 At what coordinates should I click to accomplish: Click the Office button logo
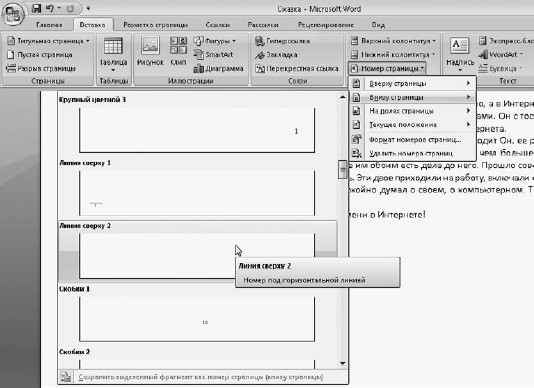pyautogui.click(x=13, y=15)
